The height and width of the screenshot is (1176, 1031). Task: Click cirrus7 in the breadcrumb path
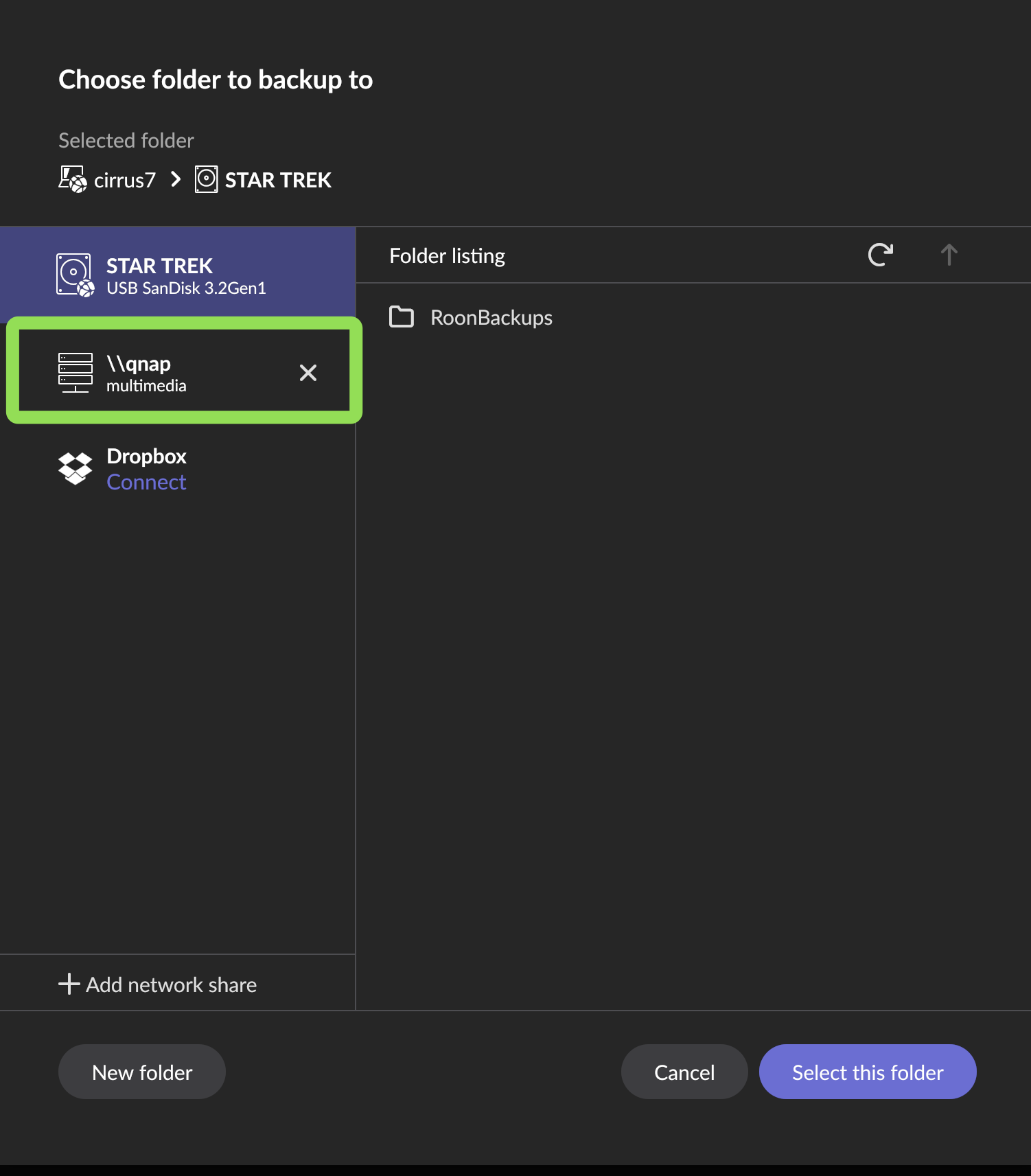click(124, 180)
